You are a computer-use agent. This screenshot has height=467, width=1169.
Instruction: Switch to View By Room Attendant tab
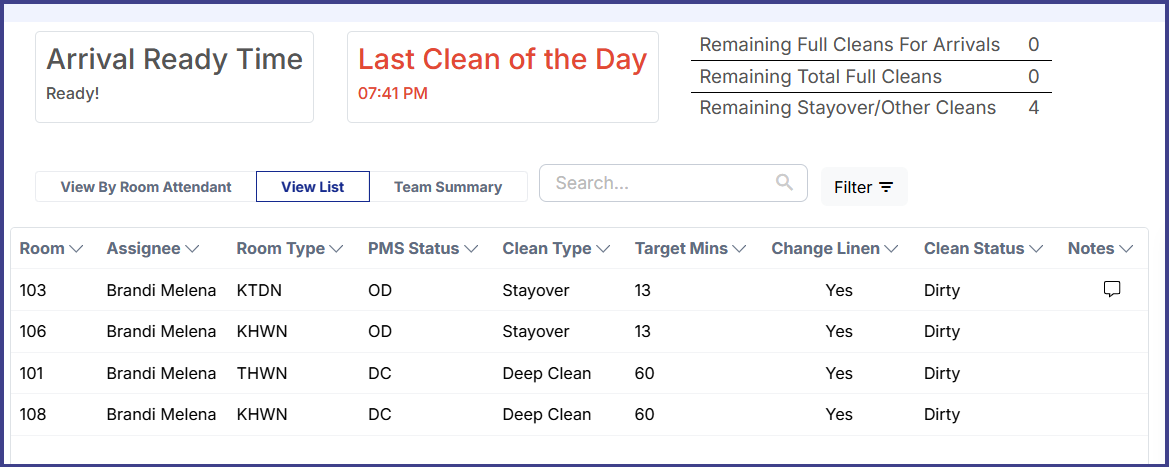146,187
